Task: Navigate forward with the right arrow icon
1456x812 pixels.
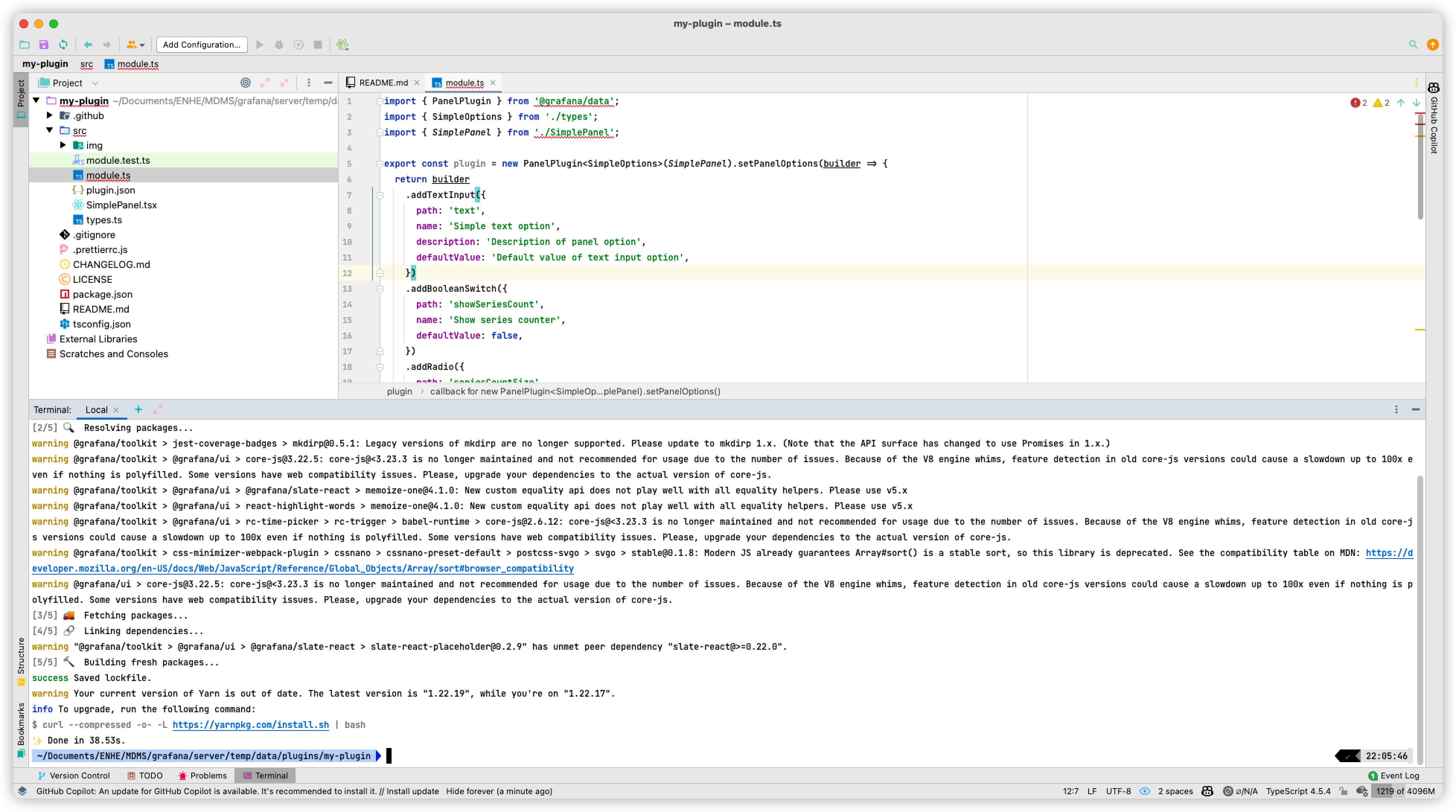Action: click(107, 45)
